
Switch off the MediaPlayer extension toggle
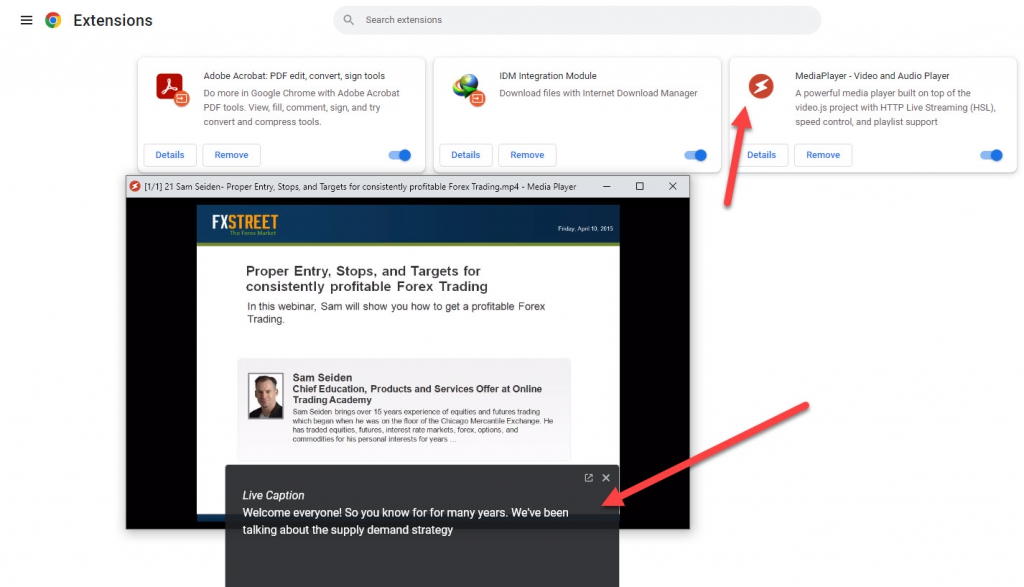pos(991,155)
